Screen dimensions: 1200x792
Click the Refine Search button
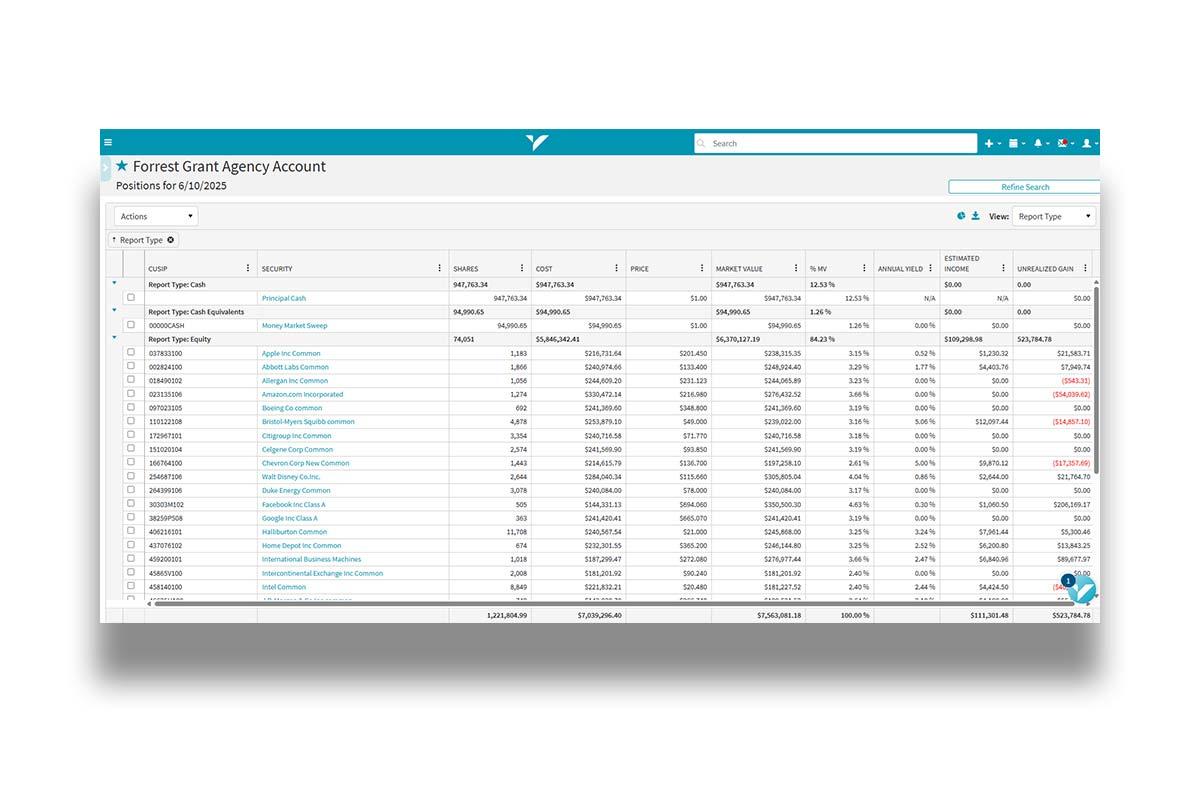click(x=1025, y=187)
